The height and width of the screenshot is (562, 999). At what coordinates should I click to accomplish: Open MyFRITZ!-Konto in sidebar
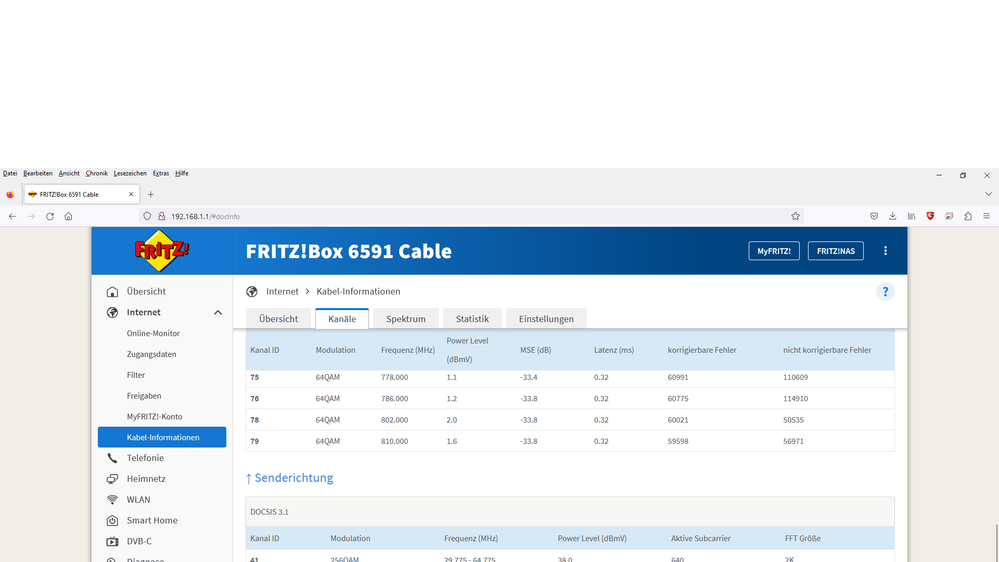pos(154,417)
